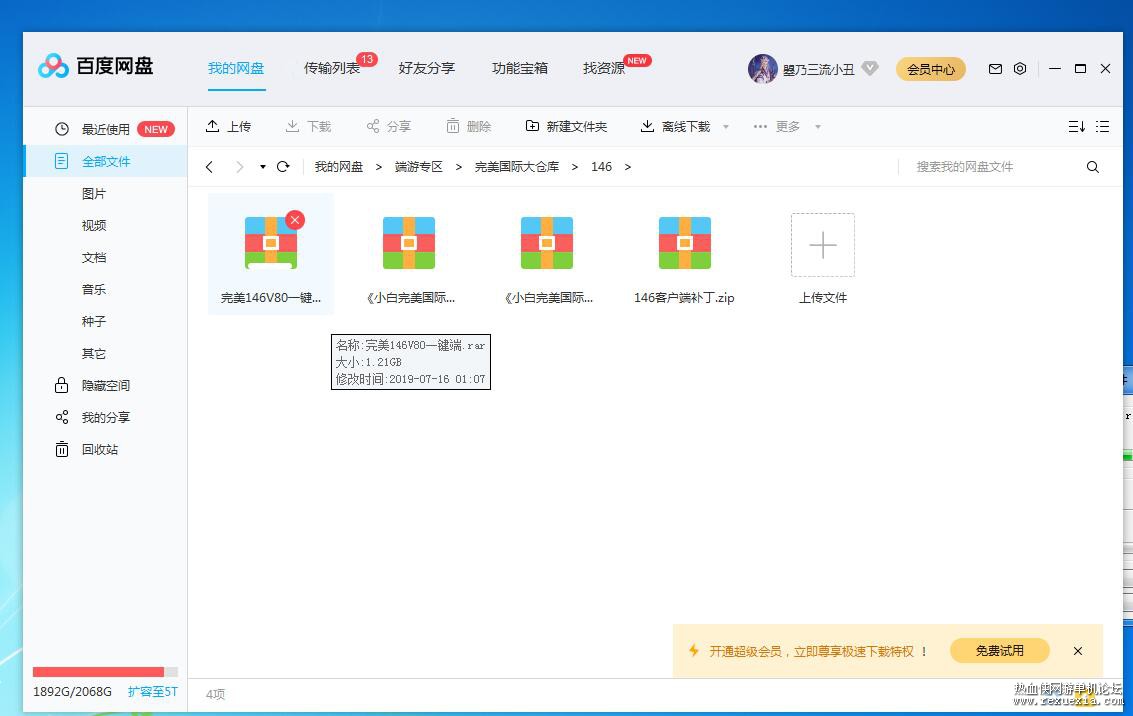
Task: Select the archive before 146客户端补丁.zip
Action: click(x=547, y=254)
